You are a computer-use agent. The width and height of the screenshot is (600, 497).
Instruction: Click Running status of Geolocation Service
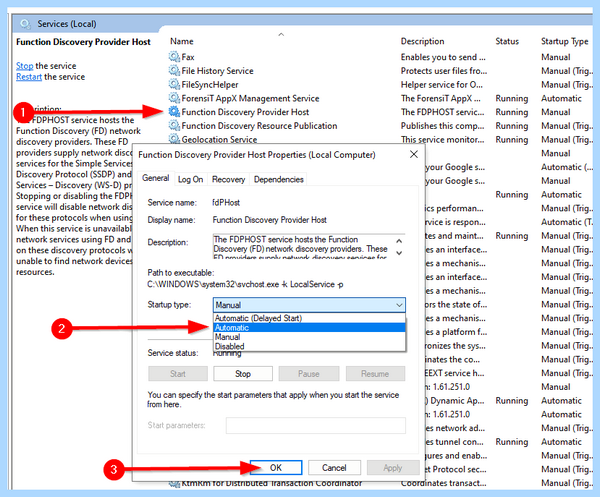tap(512, 140)
